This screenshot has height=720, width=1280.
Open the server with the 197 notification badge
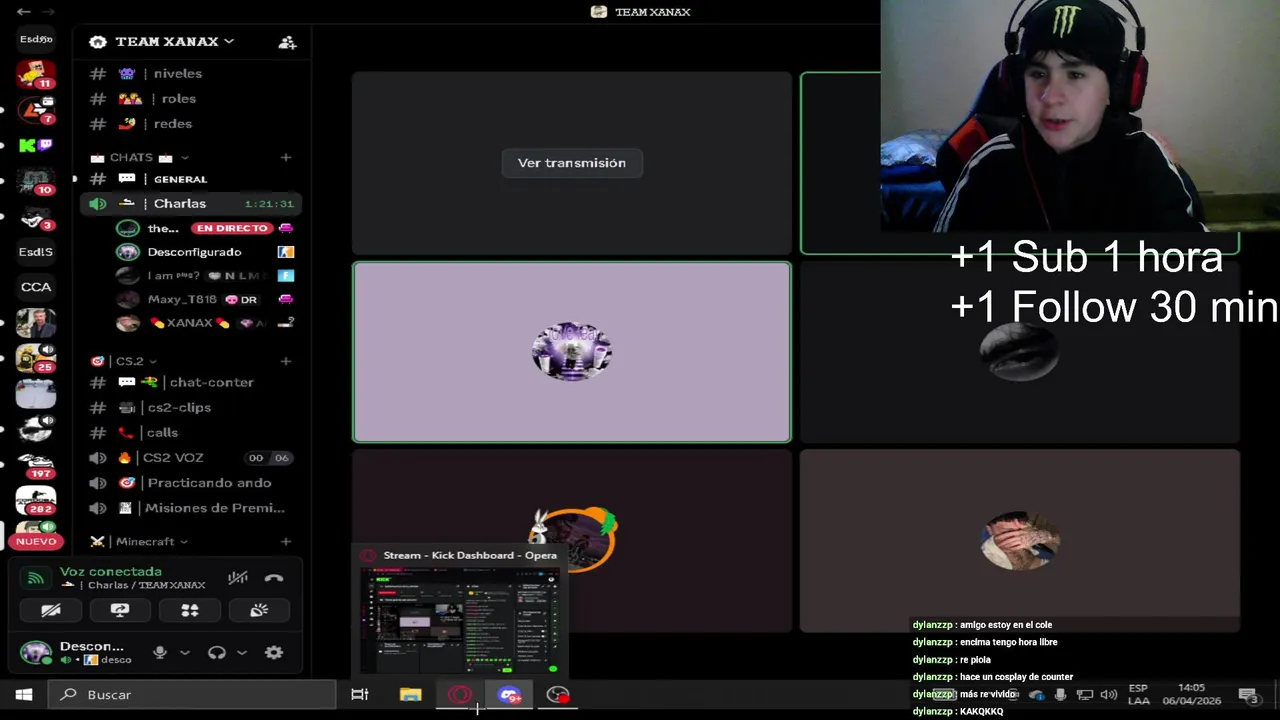click(x=36, y=464)
